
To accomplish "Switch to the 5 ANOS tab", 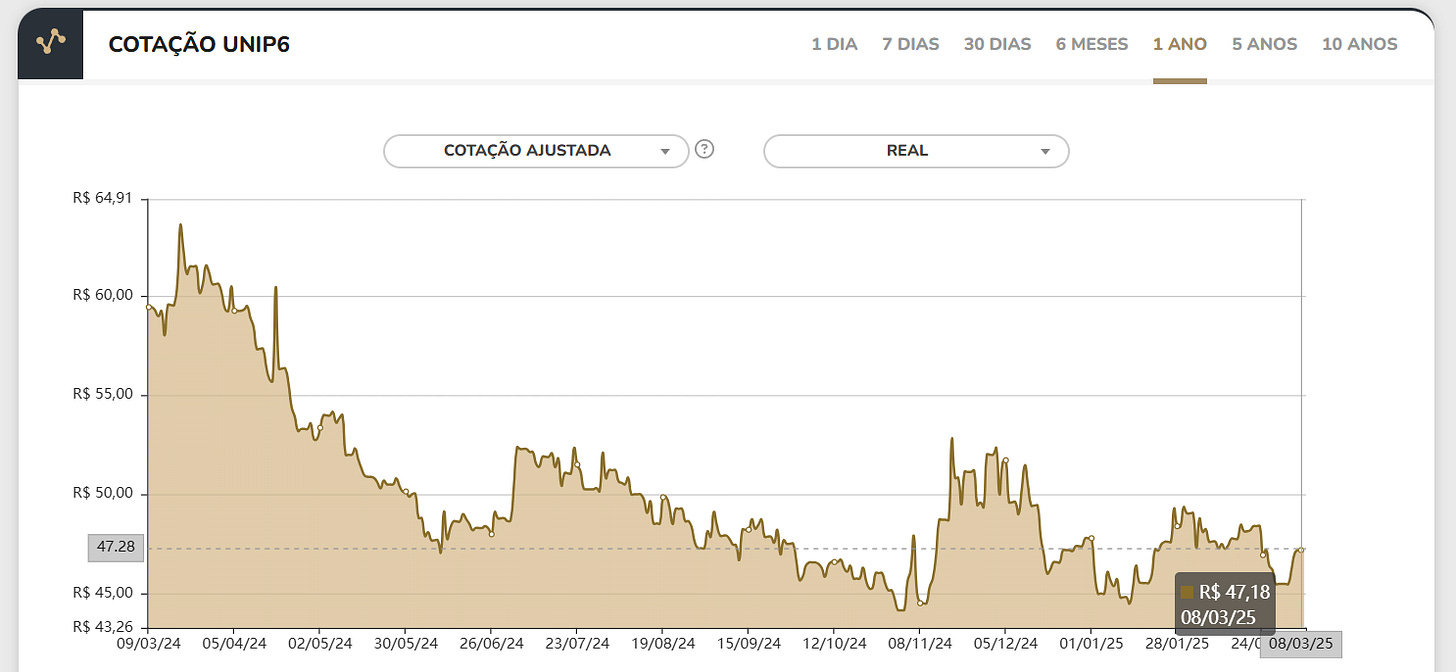I will (x=1265, y=44).
